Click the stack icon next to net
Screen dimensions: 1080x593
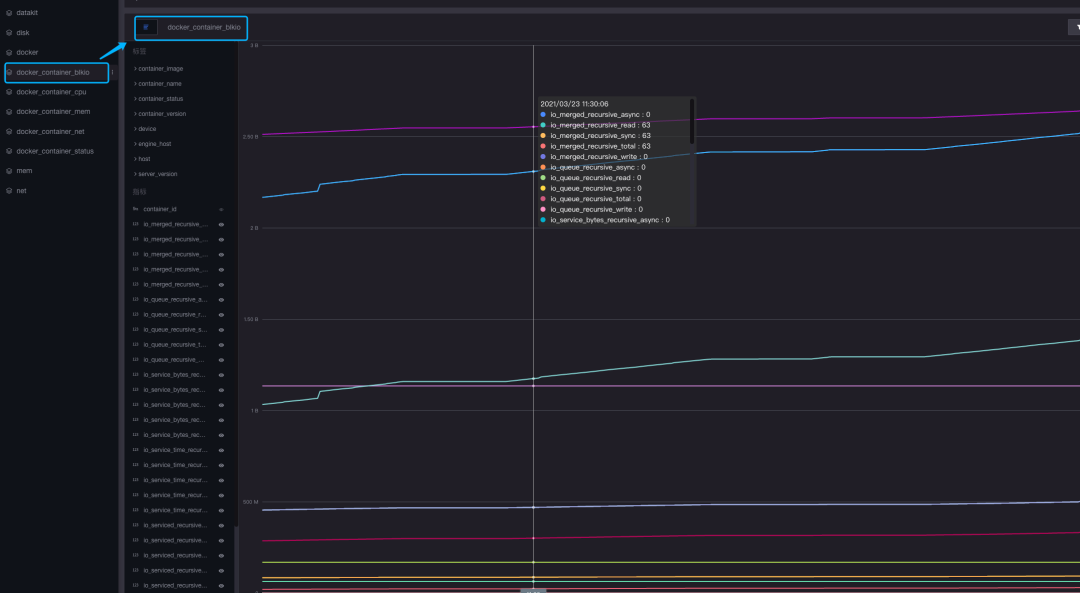[x=9, y=191]
